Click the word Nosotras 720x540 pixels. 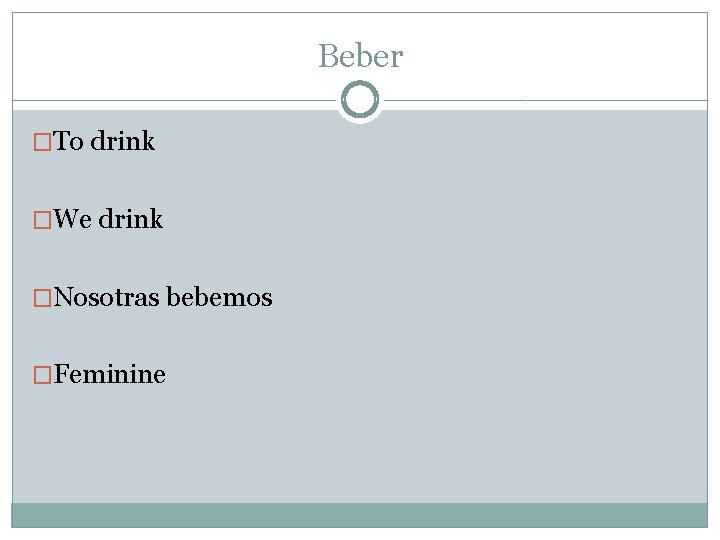(107, 297)
